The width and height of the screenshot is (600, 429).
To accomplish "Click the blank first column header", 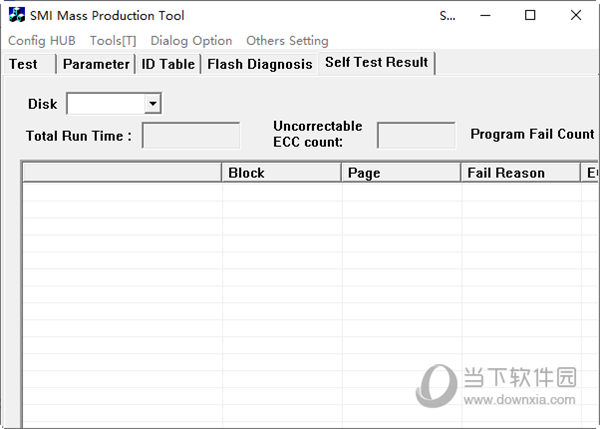I will click(x=122, y=173).
